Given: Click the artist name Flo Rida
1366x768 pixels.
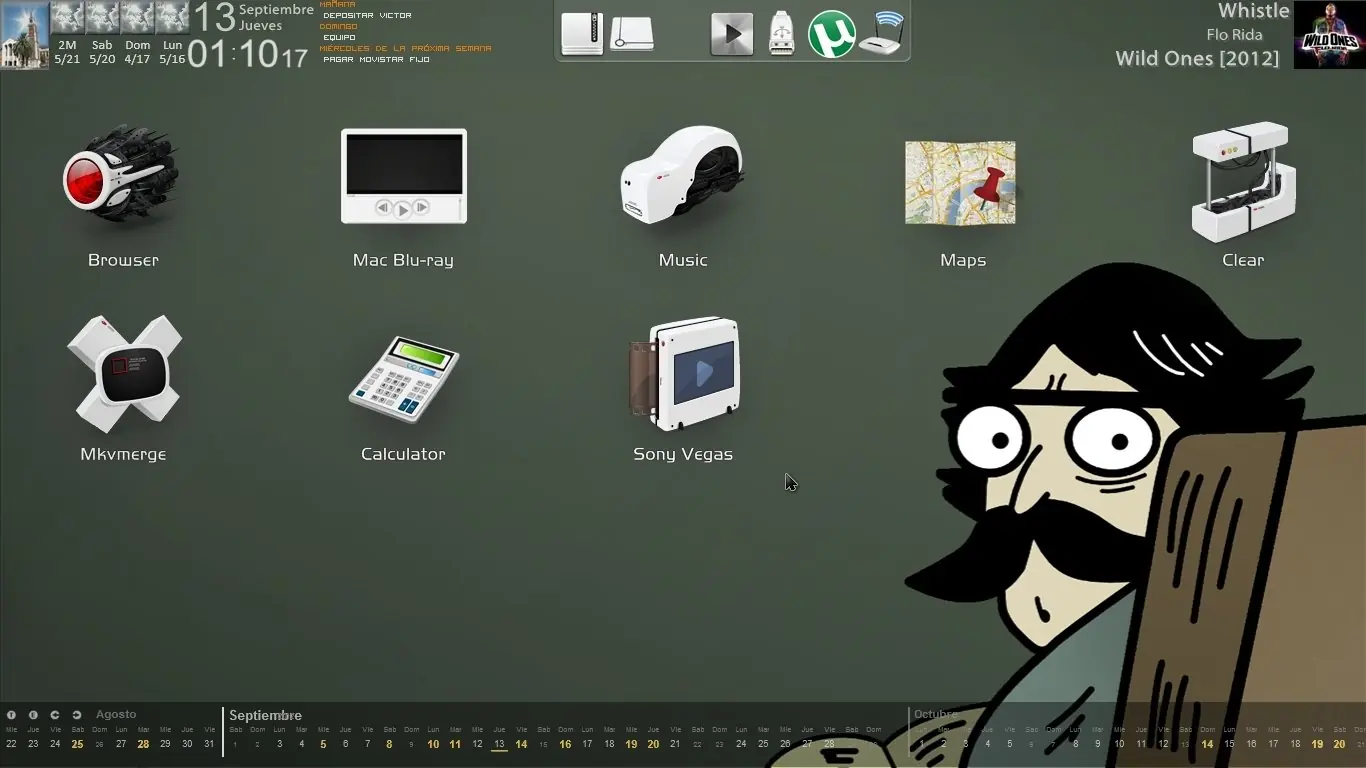Looking at the screenshot, I should (x=1234, y=35).
